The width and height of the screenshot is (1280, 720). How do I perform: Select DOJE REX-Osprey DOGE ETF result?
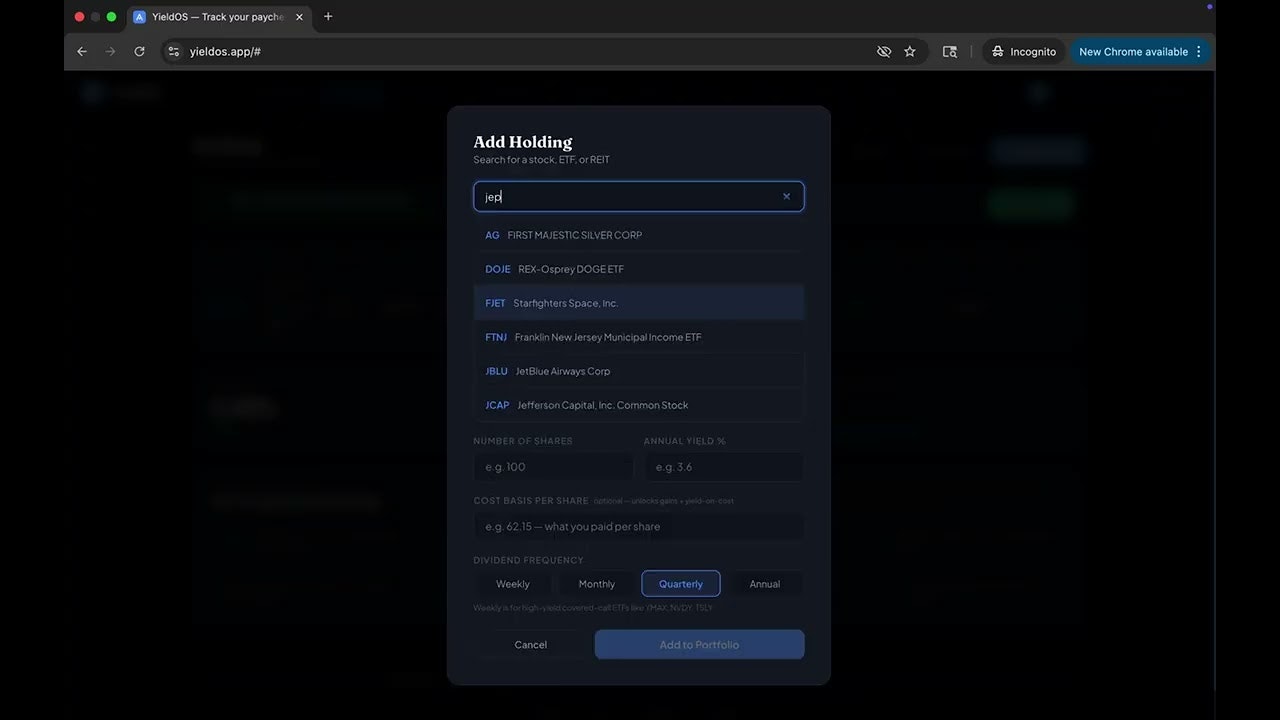pyautogui.click(x=638, y=269)
